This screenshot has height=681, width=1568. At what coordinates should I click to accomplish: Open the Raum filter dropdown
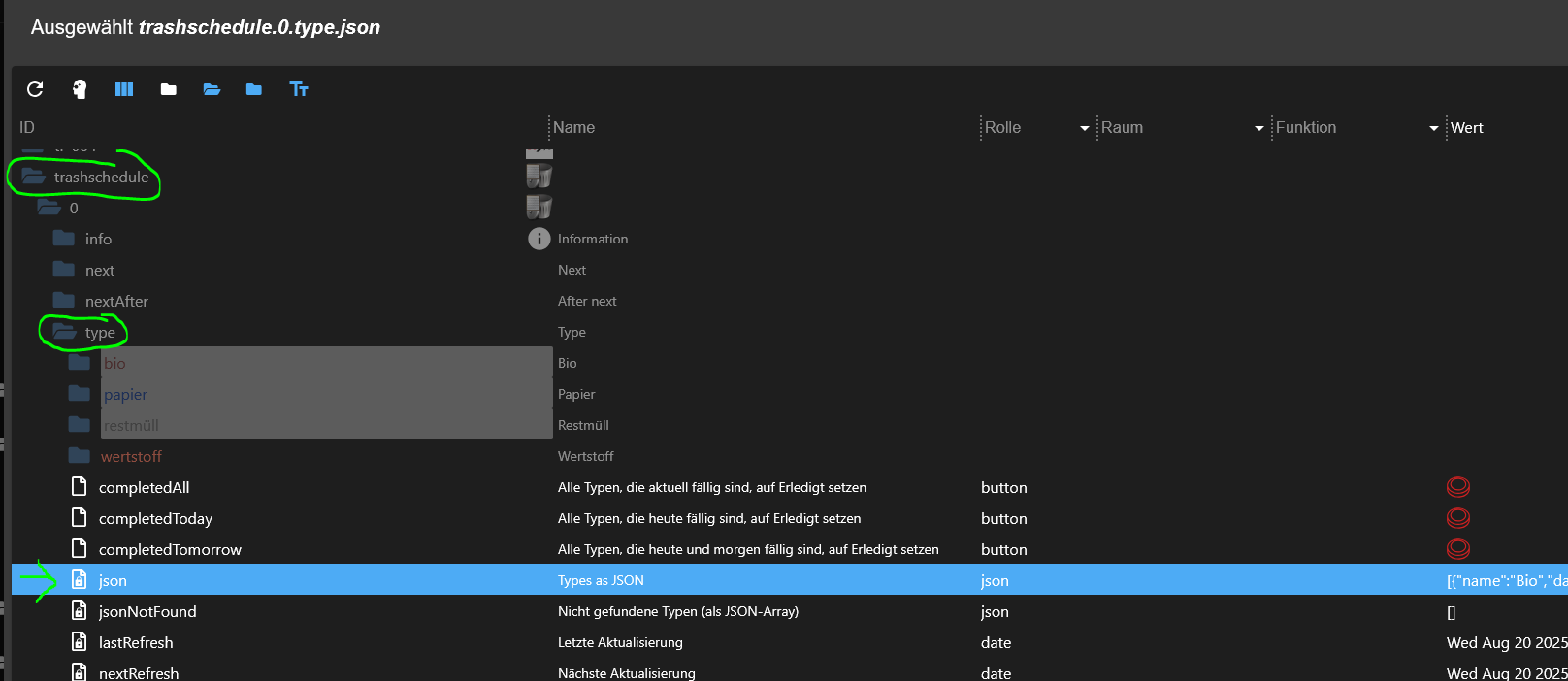click(1258, 128)
